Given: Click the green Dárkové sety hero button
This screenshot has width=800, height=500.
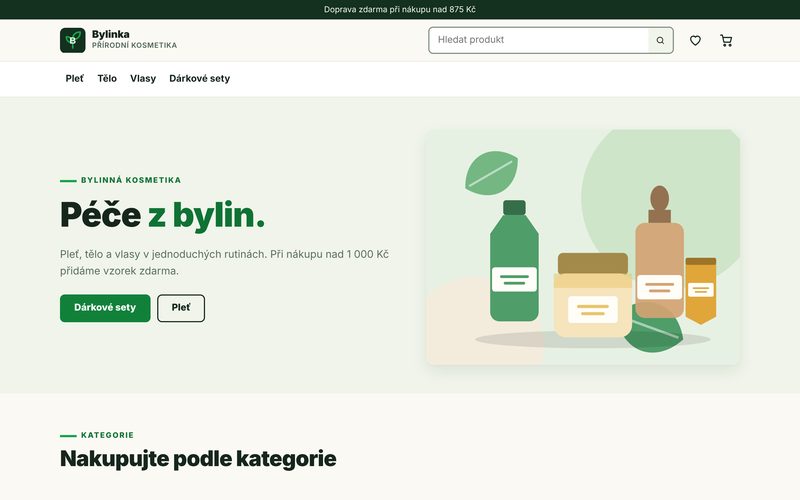Looking at the screenshot, I should click(105, 308).
